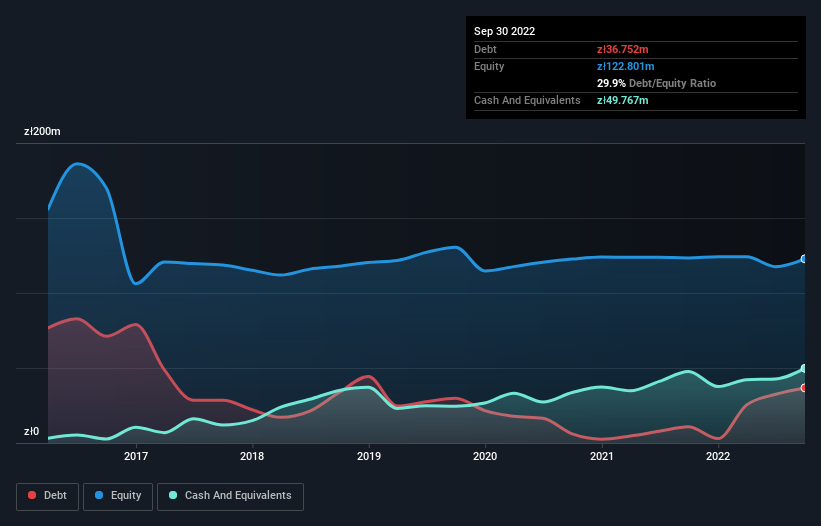Image resolution: width=821 pixels, height=526 pixels.
Task: Click the Debt label in tooltip
Action: coord(485,49)
